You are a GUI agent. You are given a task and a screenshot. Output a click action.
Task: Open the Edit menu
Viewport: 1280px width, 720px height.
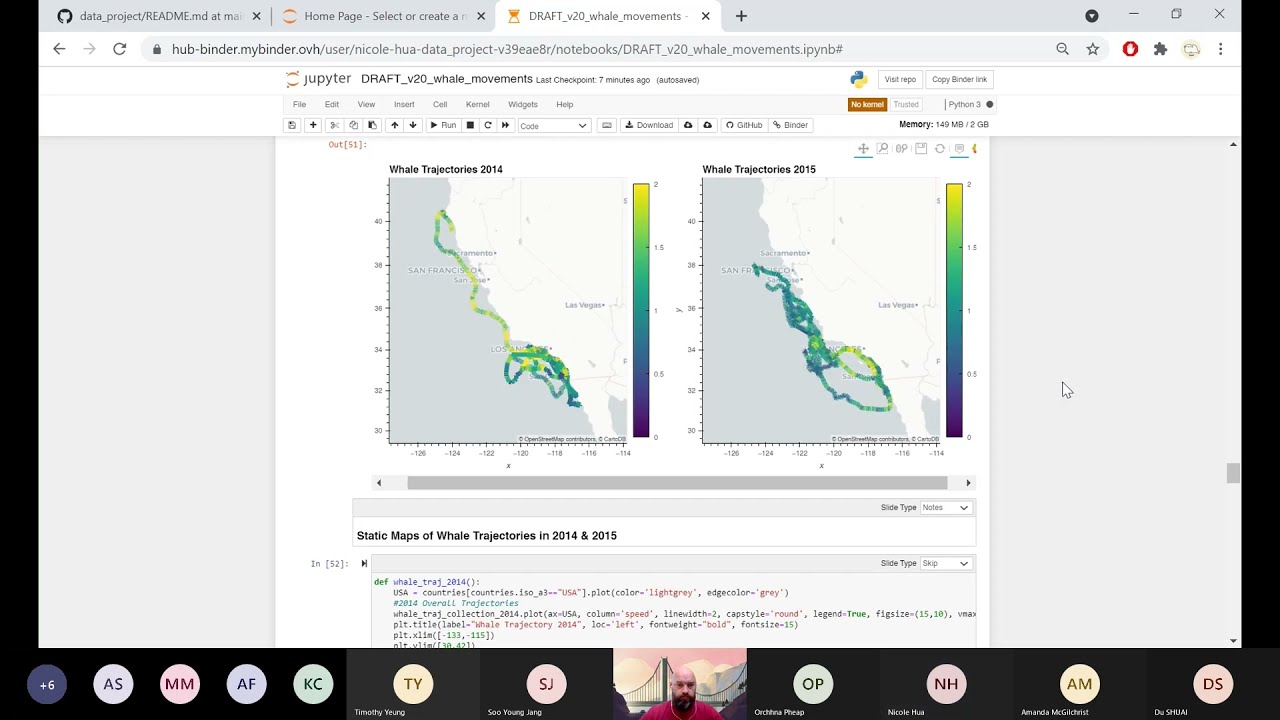332,104
